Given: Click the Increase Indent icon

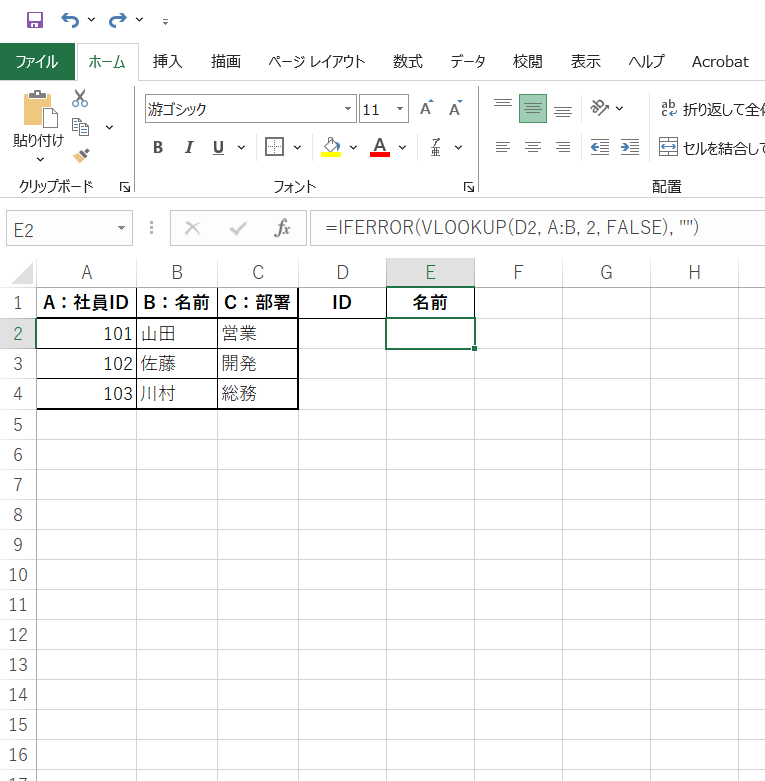Looking at the screenshot, I should point(629,147).
